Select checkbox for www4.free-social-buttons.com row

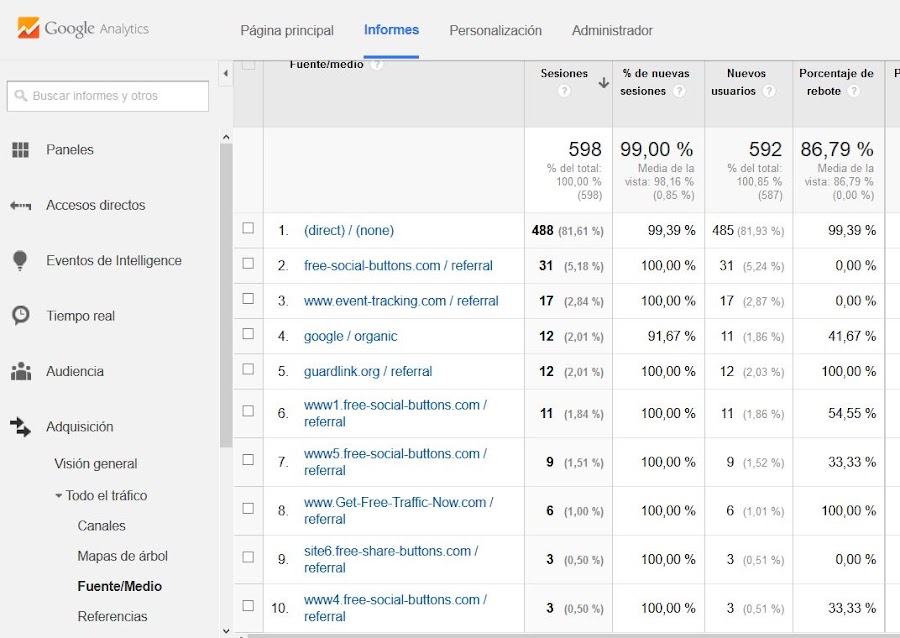point(248,606)
